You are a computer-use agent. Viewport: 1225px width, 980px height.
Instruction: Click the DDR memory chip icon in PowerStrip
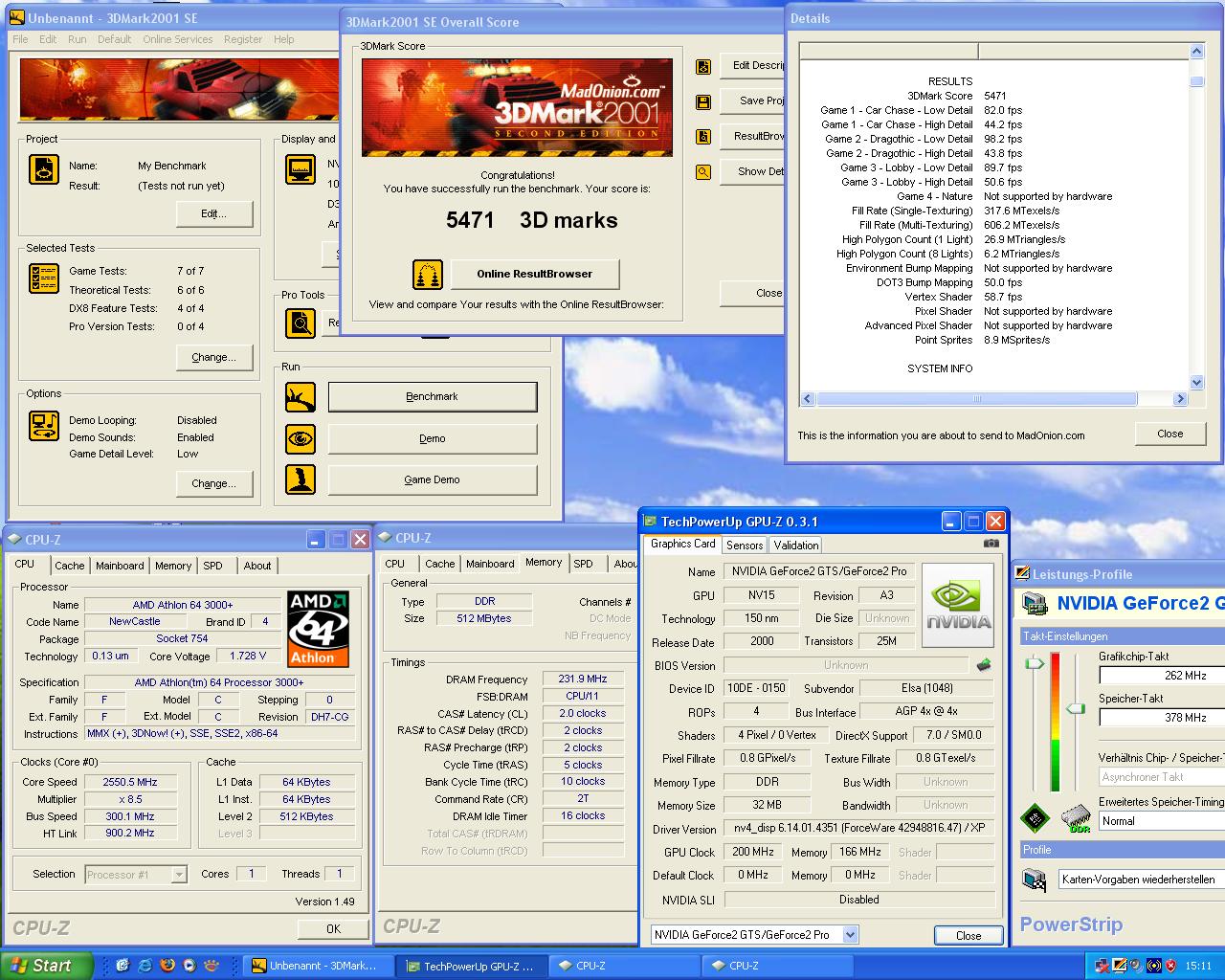coord(1077,818)
